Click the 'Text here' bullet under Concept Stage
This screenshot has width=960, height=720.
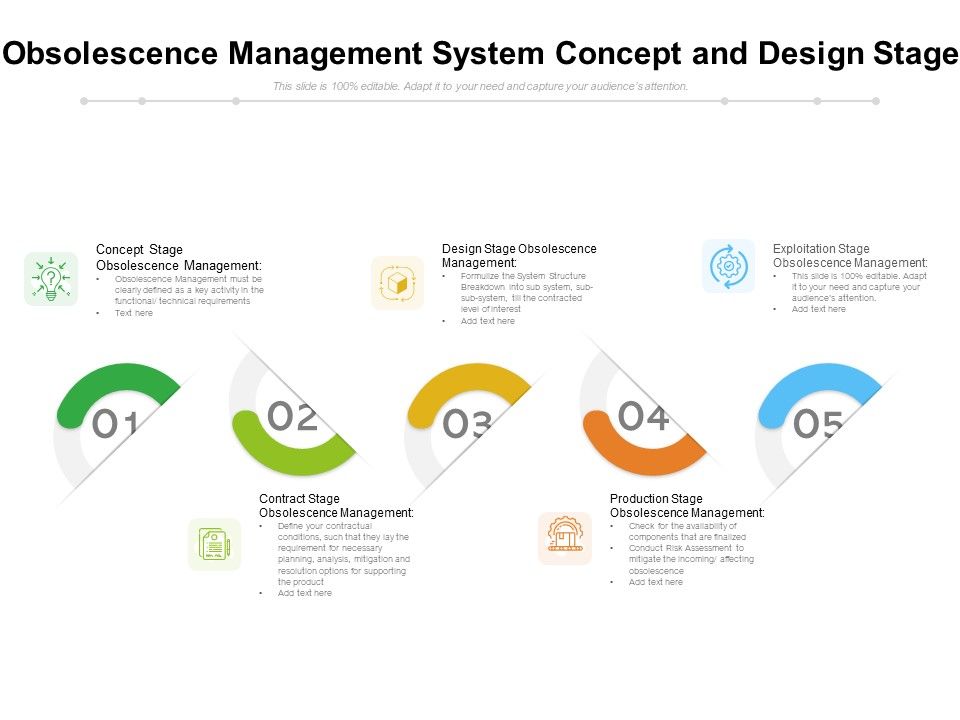pos(134,313)
